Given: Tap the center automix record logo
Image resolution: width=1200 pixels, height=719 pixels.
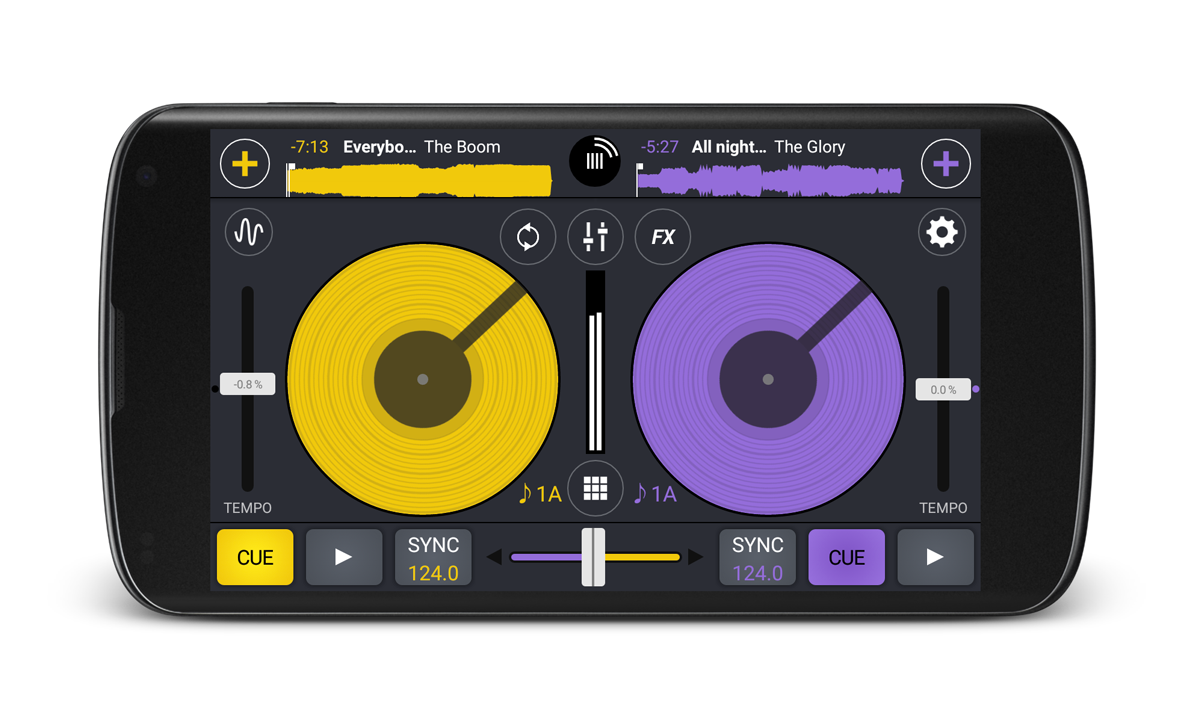Looking at the screenshot, I should 595,160.
